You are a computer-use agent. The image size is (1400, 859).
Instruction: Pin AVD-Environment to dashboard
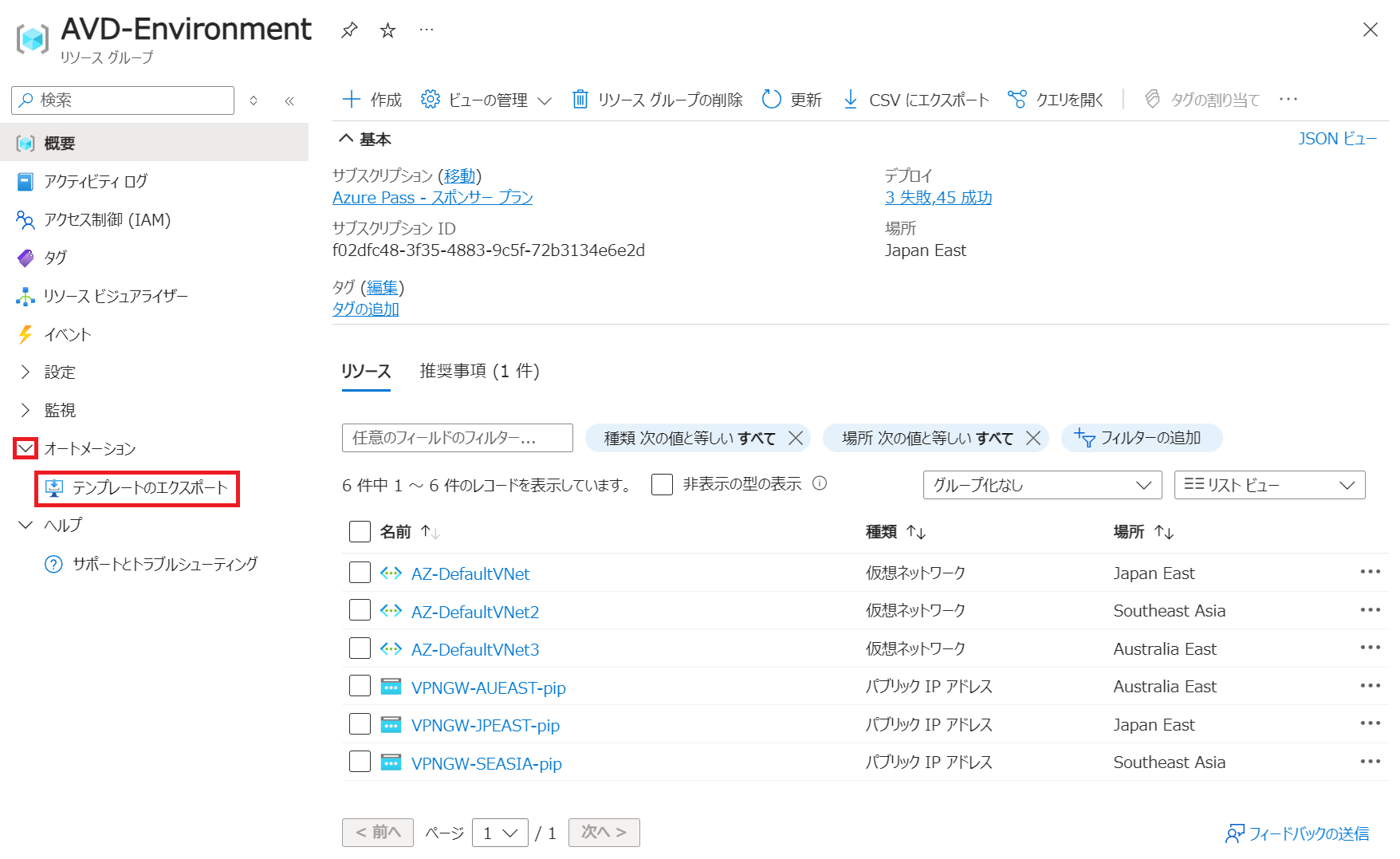point(349,30)
